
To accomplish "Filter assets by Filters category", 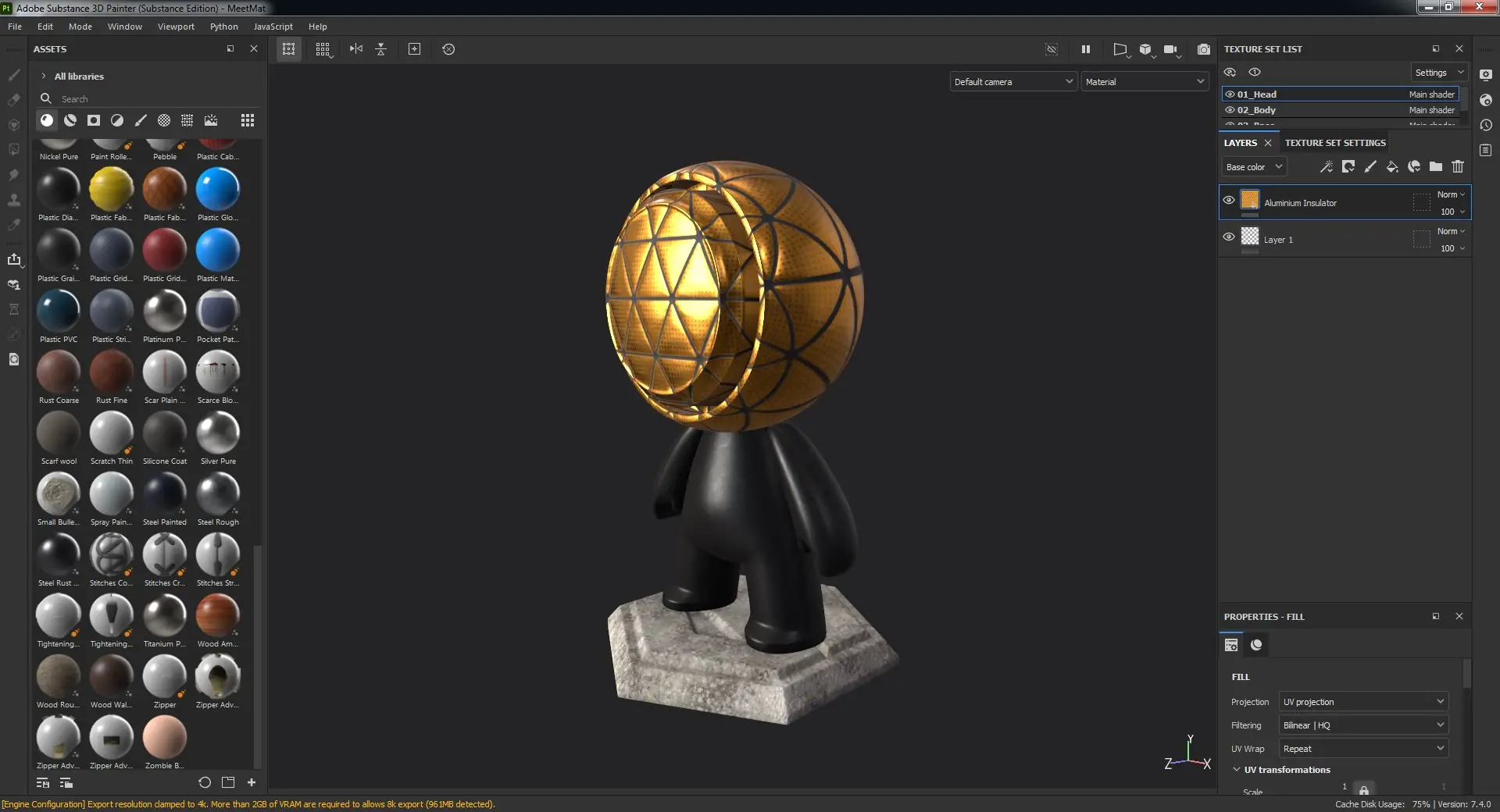I will (117, 120).
